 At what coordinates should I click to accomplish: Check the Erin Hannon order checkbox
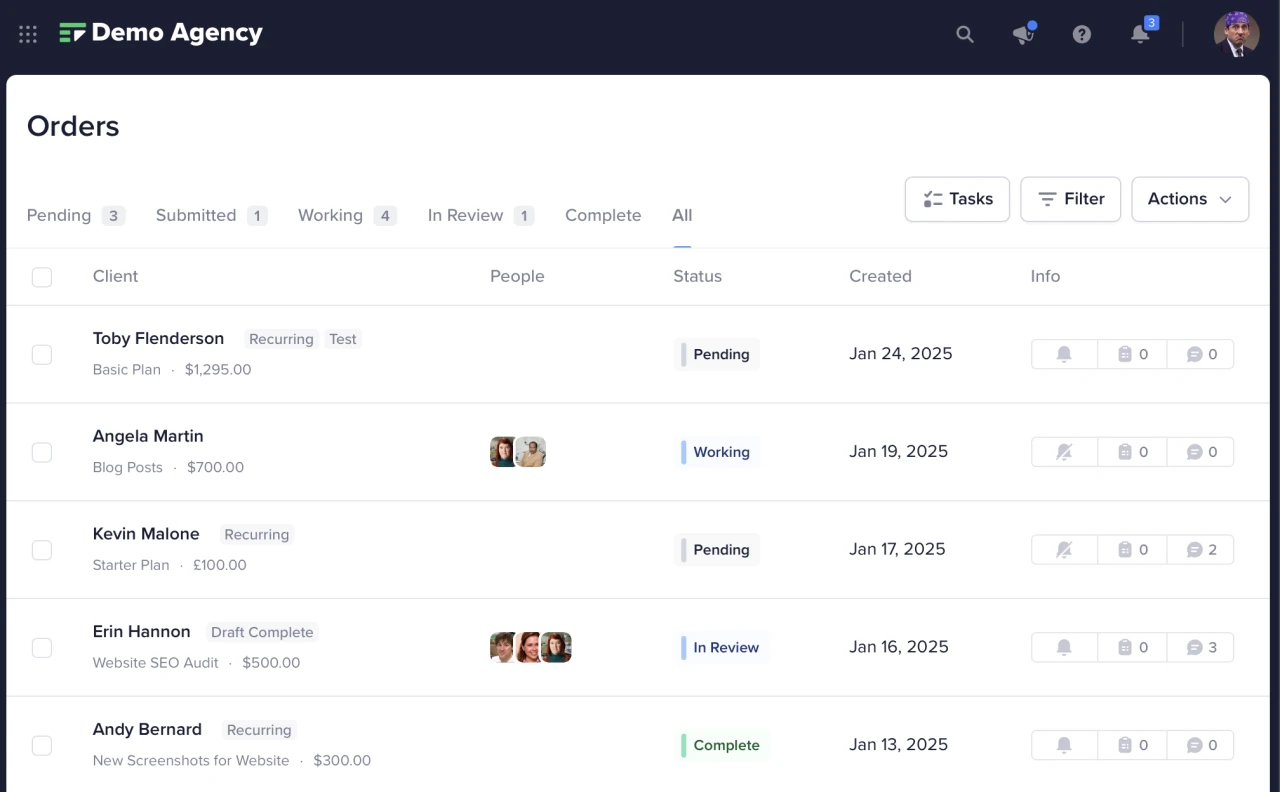pos(42,647)
